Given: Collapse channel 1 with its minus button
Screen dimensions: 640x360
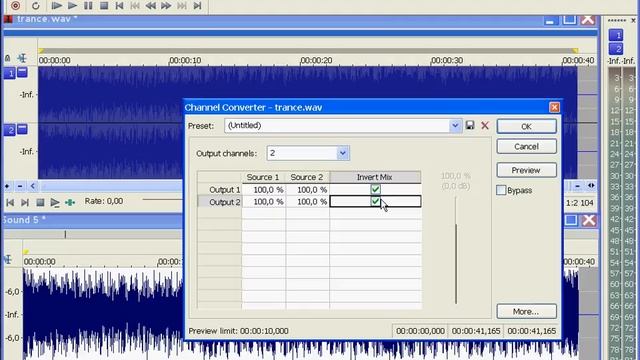Looking at the screenshot, I should pyautogui.click(x=22, y=72).
